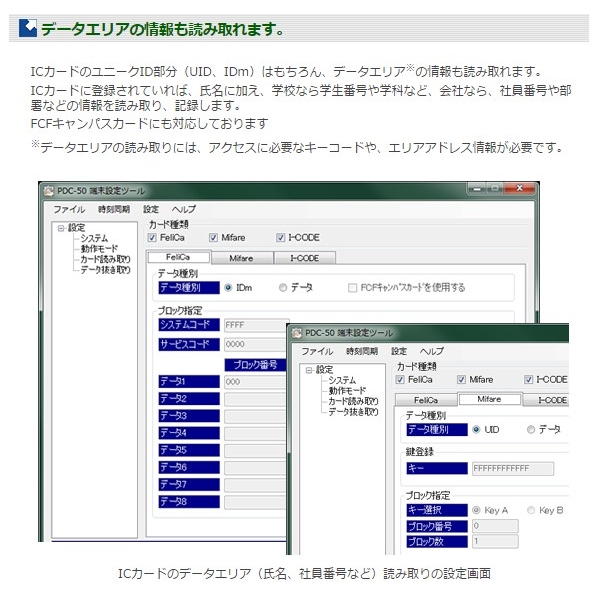Select システム in front window tree
595x595 pixels.
(x=342, y=380)
